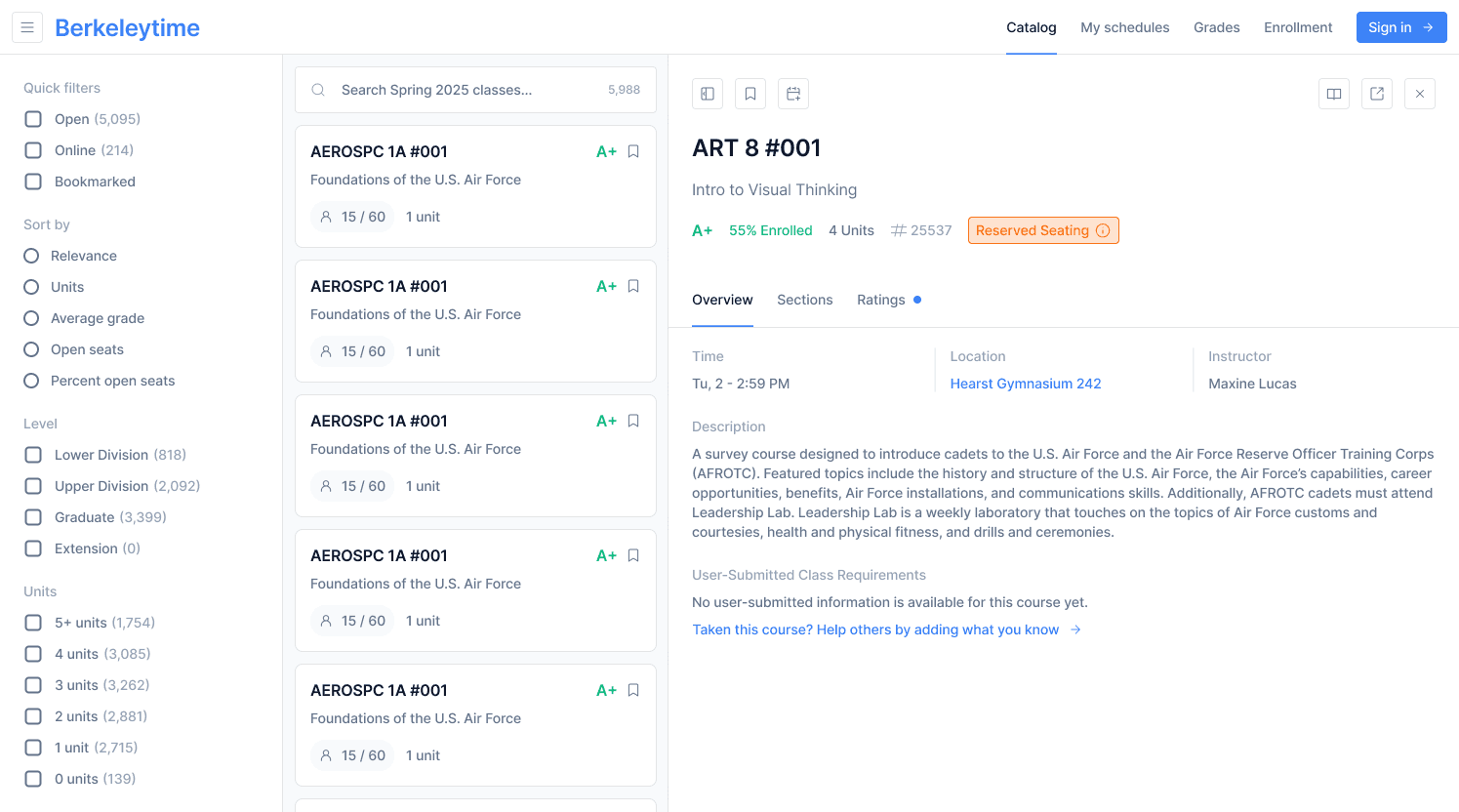Screen dimensions: 1459x812
Task: Click the ART 8 #001 heading
Action: pyautogui.click(x=756, y=147)
